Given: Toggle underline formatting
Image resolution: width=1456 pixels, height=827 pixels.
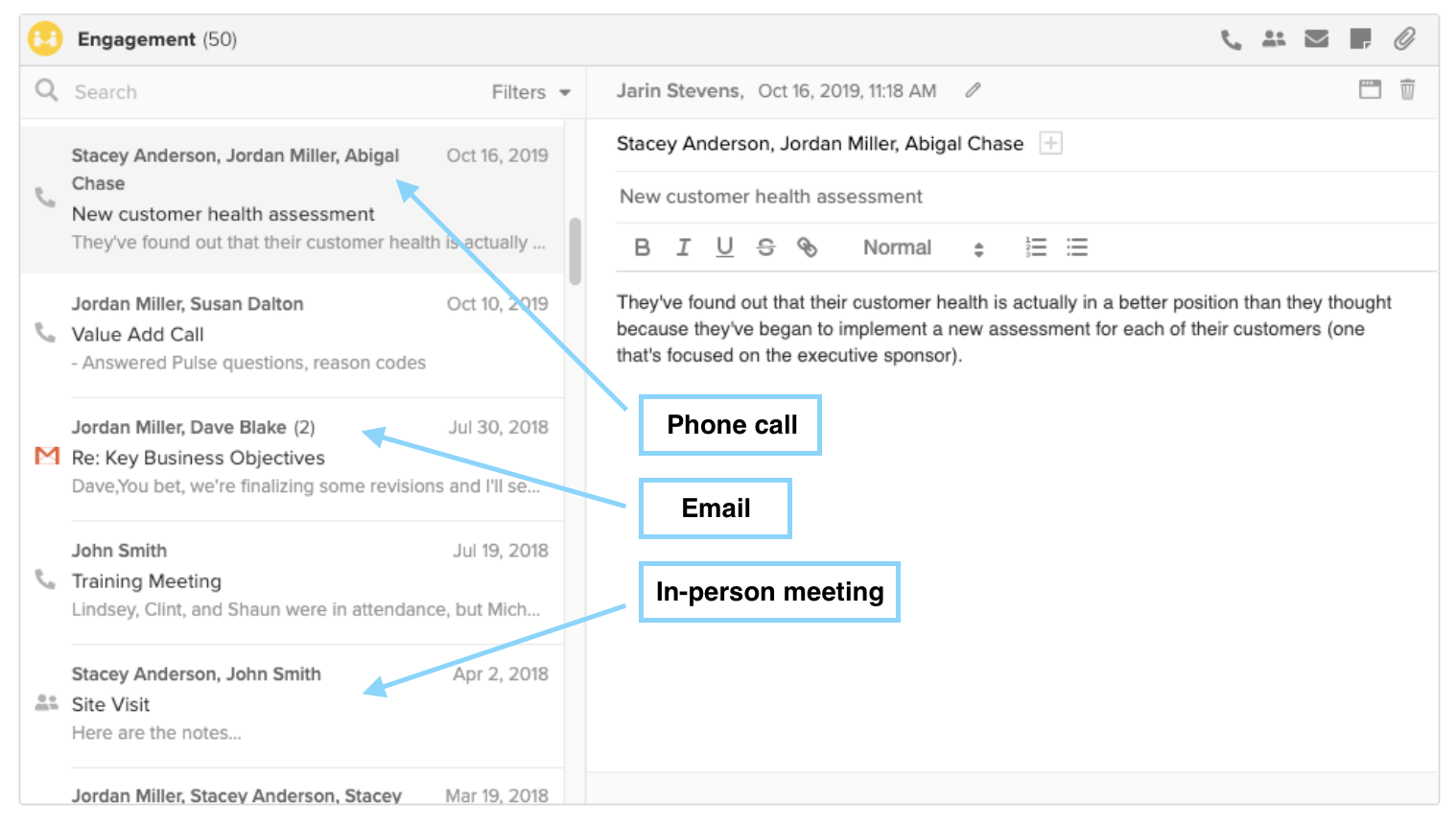Looking at the screenshot, I should click(724, 248).
